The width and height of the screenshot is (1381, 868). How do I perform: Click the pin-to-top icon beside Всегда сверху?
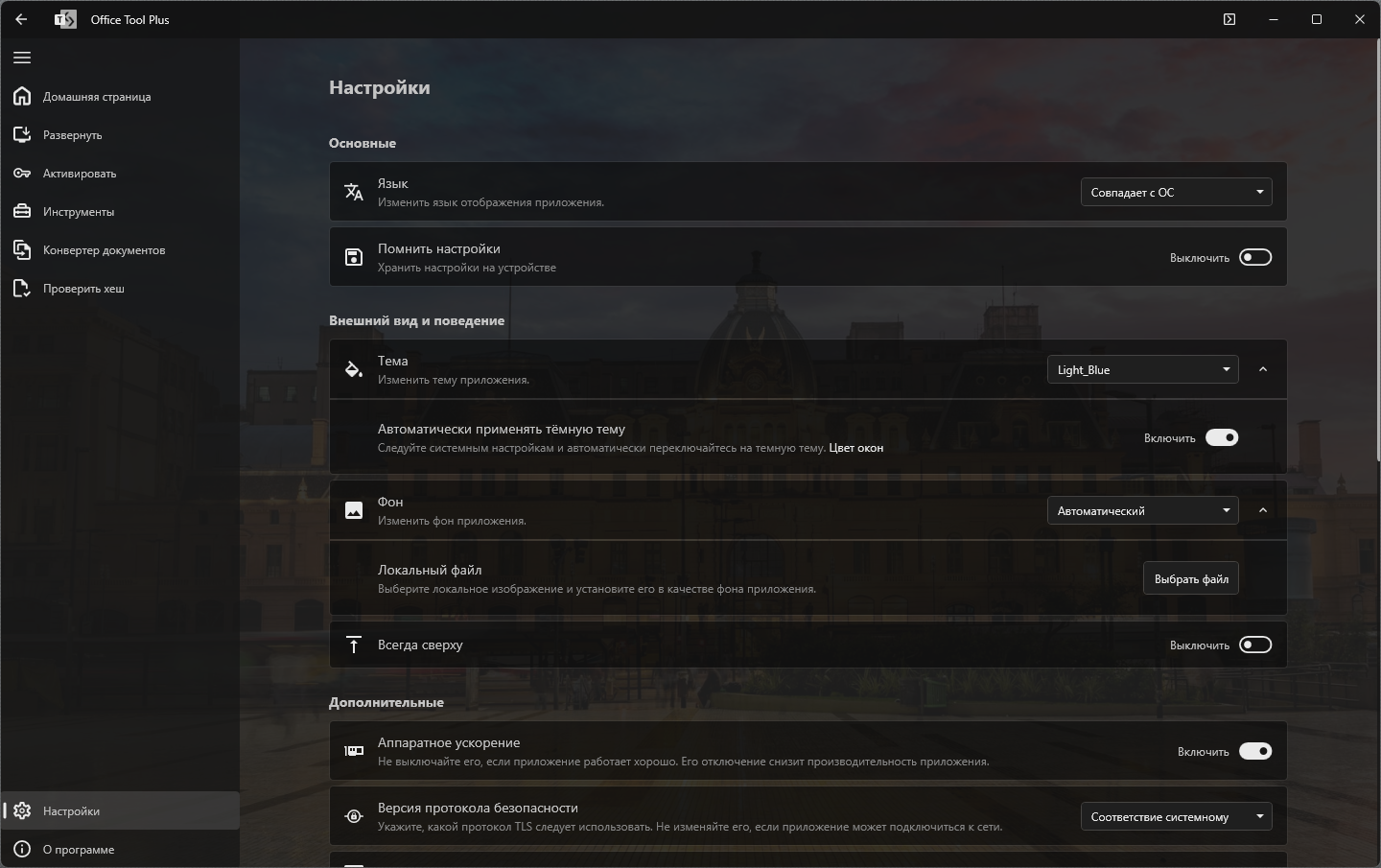[x=354, y=645]
